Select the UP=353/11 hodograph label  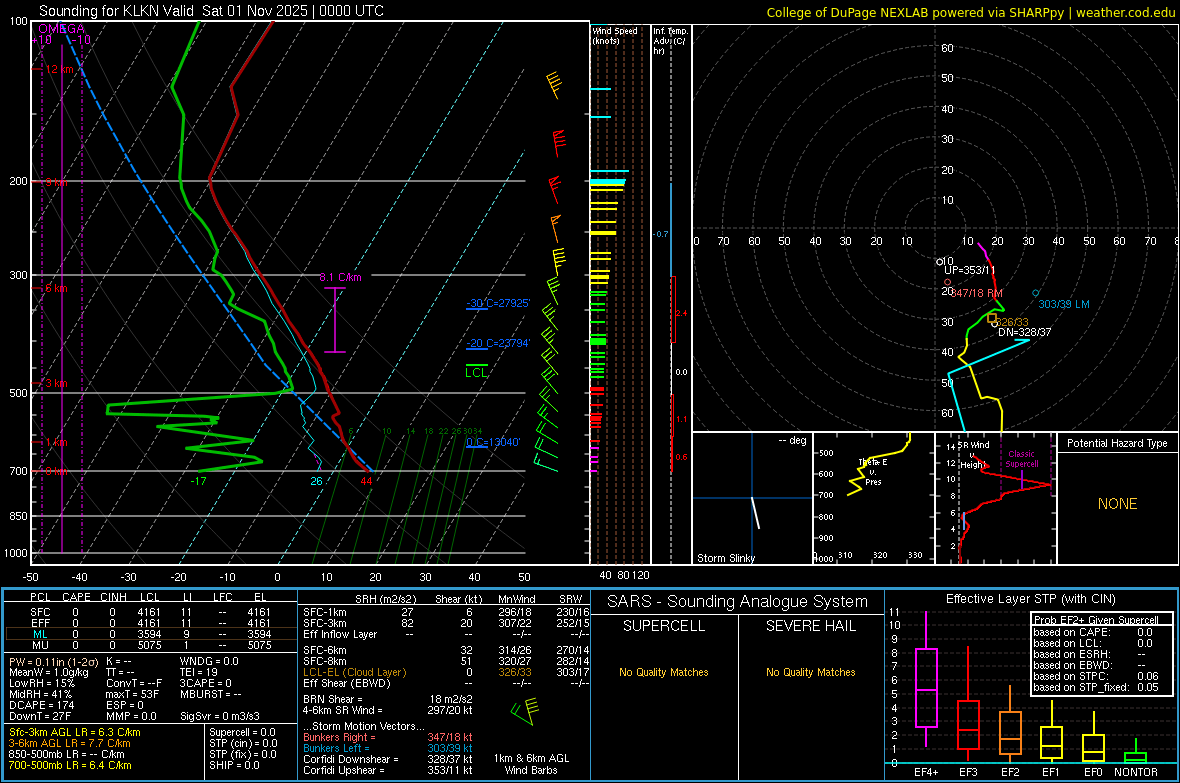[x=969, y=270]
